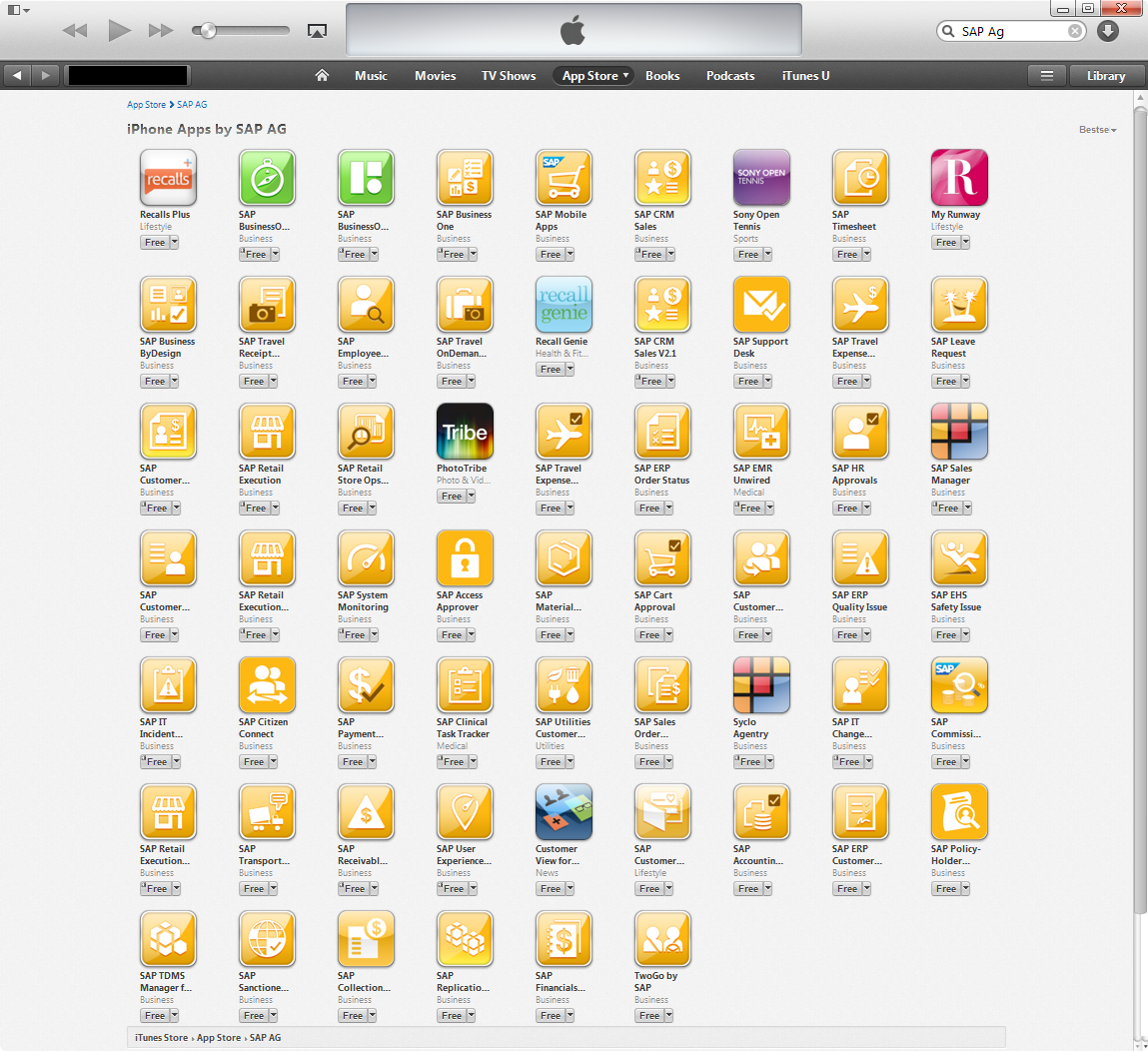
Task: Open the Recall Genie app icon
Action: coord(564,305)
